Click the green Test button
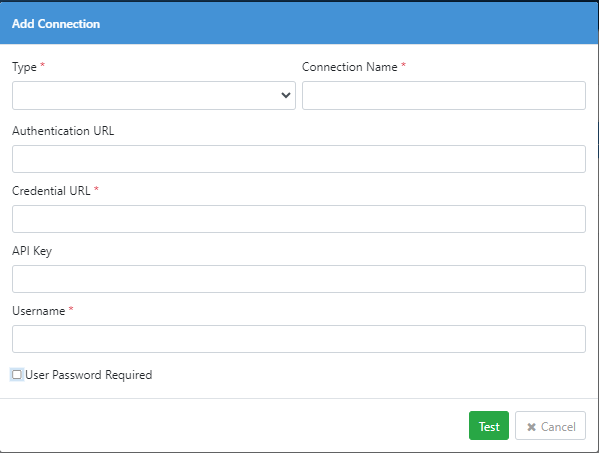The image size is (599, 453). coord(489,425)
